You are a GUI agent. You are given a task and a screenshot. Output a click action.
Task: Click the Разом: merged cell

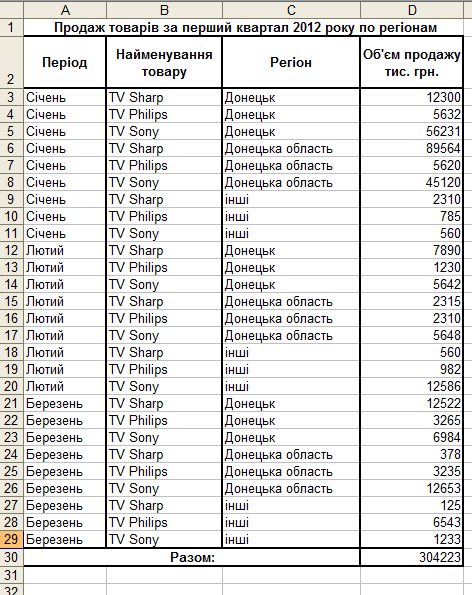192,557
